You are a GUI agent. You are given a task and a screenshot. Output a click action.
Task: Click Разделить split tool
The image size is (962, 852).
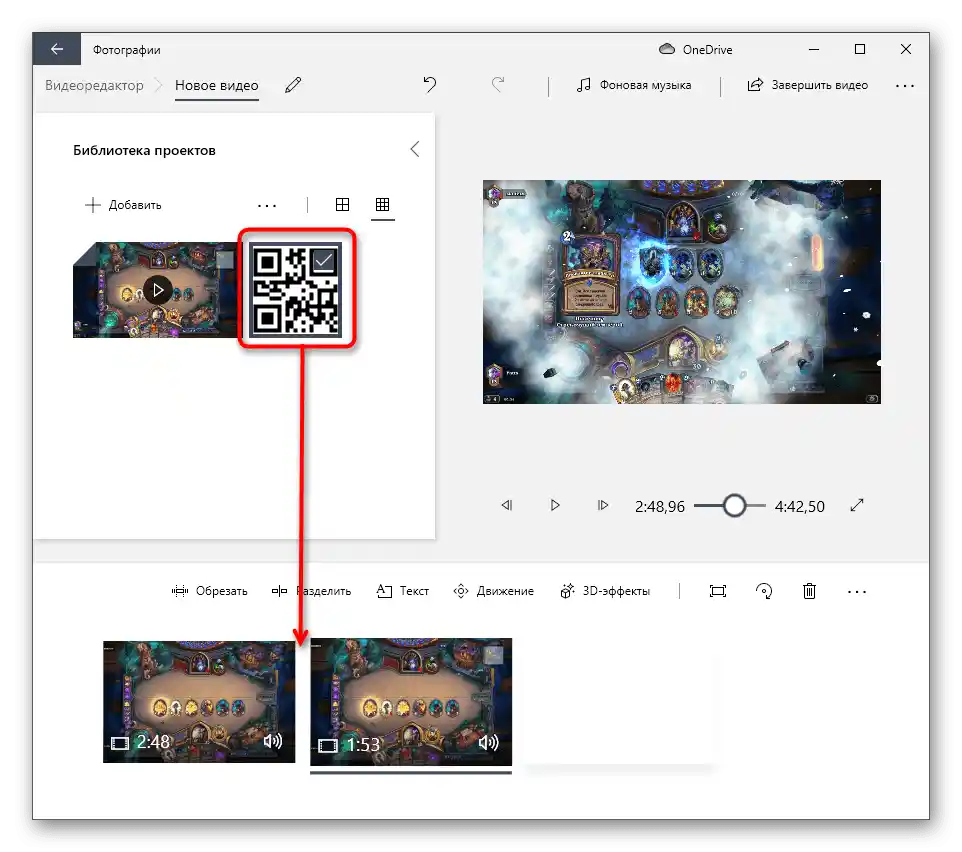pyautogui.click(x=312, y=591)
